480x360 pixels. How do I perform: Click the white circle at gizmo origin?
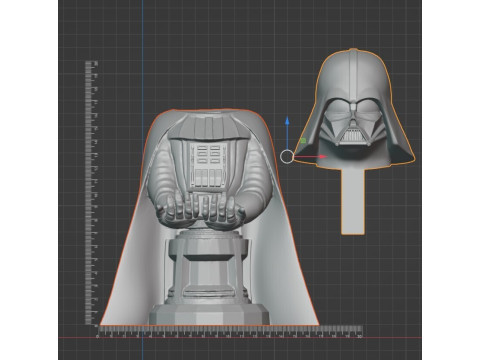(x=287, y=157)
